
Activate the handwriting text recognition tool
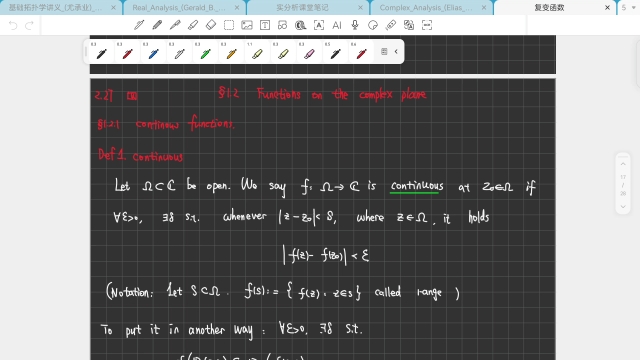319,25
